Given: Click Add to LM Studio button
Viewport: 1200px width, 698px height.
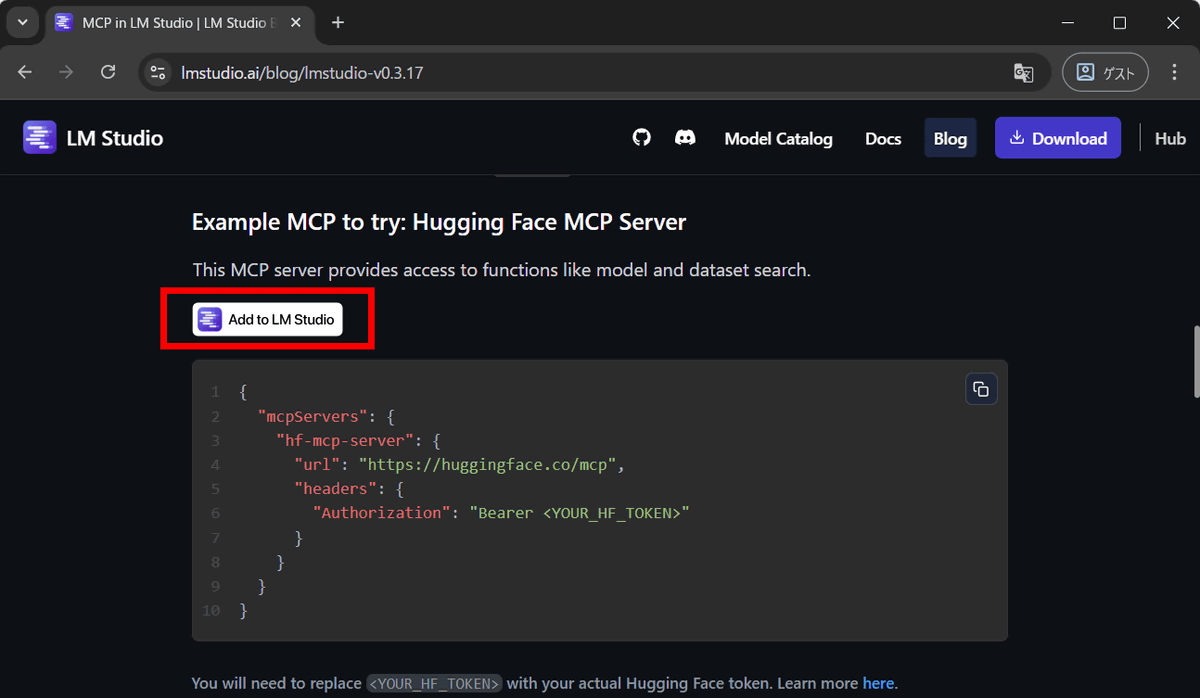Looking at the screenshot, I should [268, 319].
